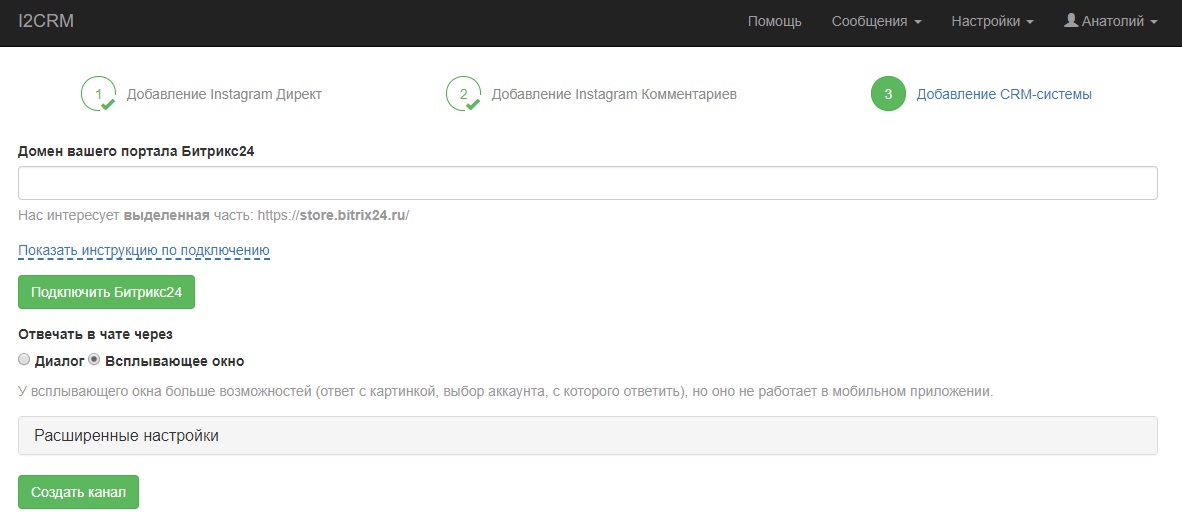Open the Помощь menu item
This screenshot has height=525, width=1182.
click(x=774, y=21)
